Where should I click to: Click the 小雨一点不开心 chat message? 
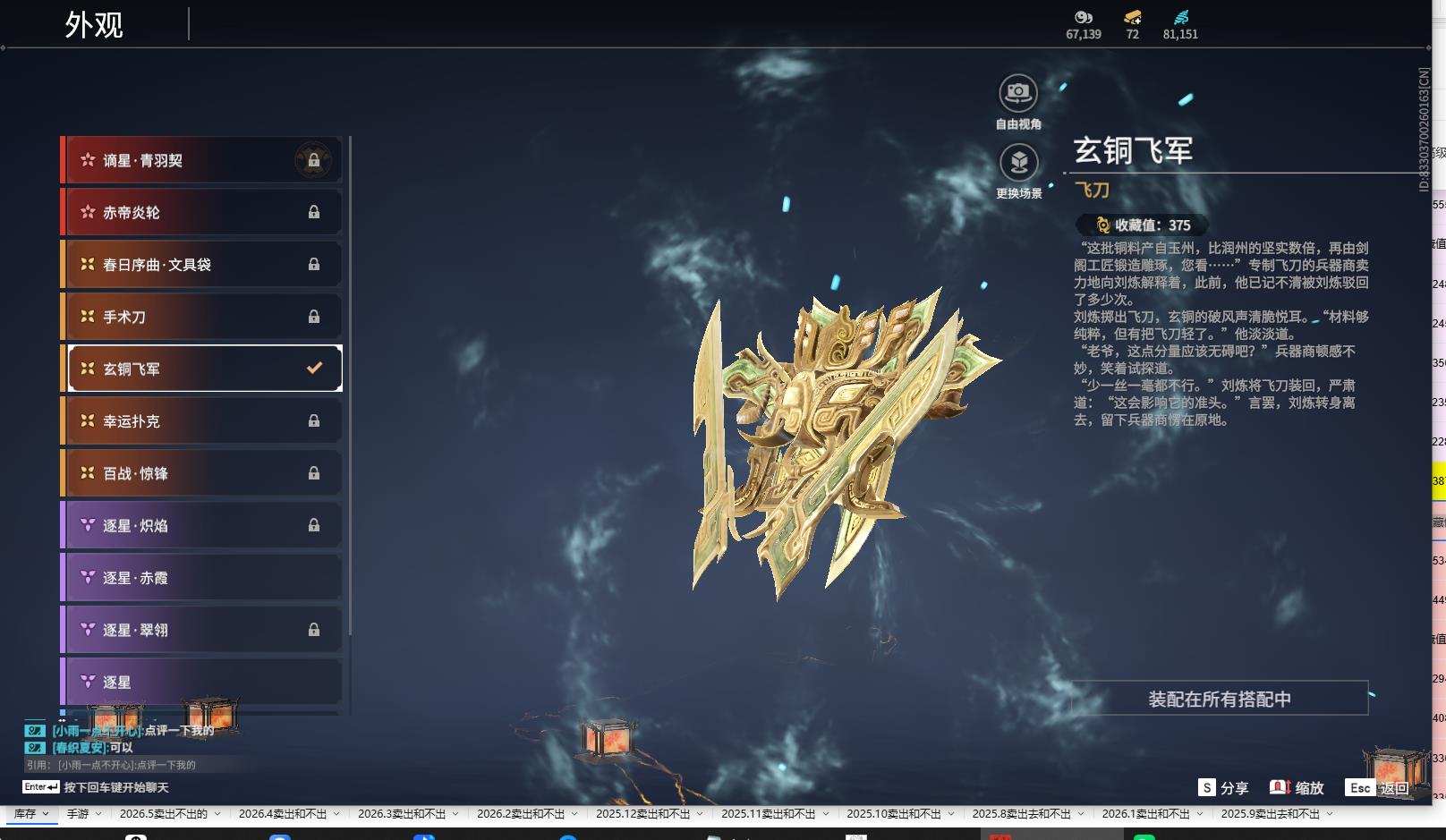(x=132, y=731)
